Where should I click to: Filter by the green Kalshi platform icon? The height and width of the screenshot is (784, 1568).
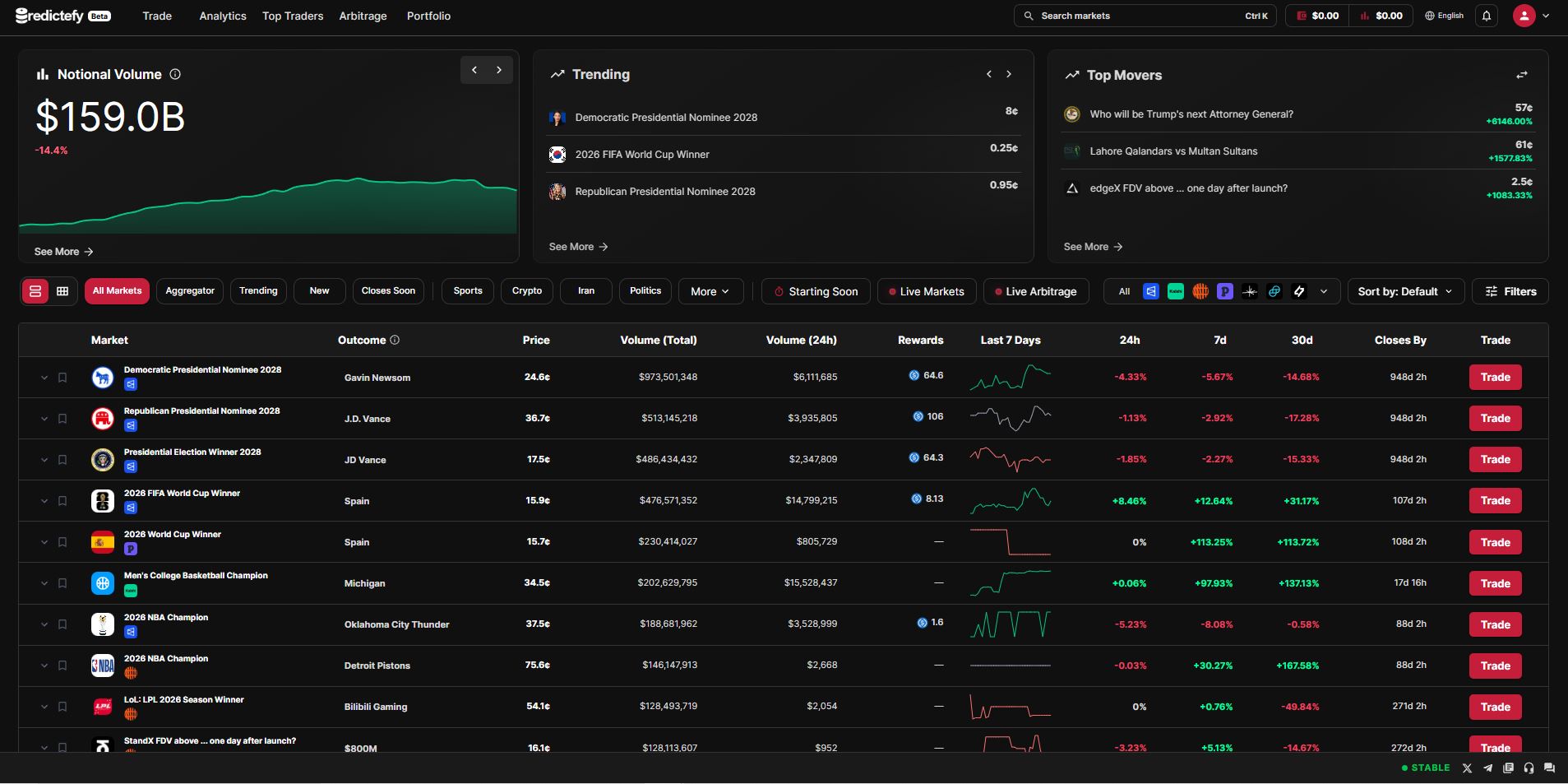[x=1176, y=291]
